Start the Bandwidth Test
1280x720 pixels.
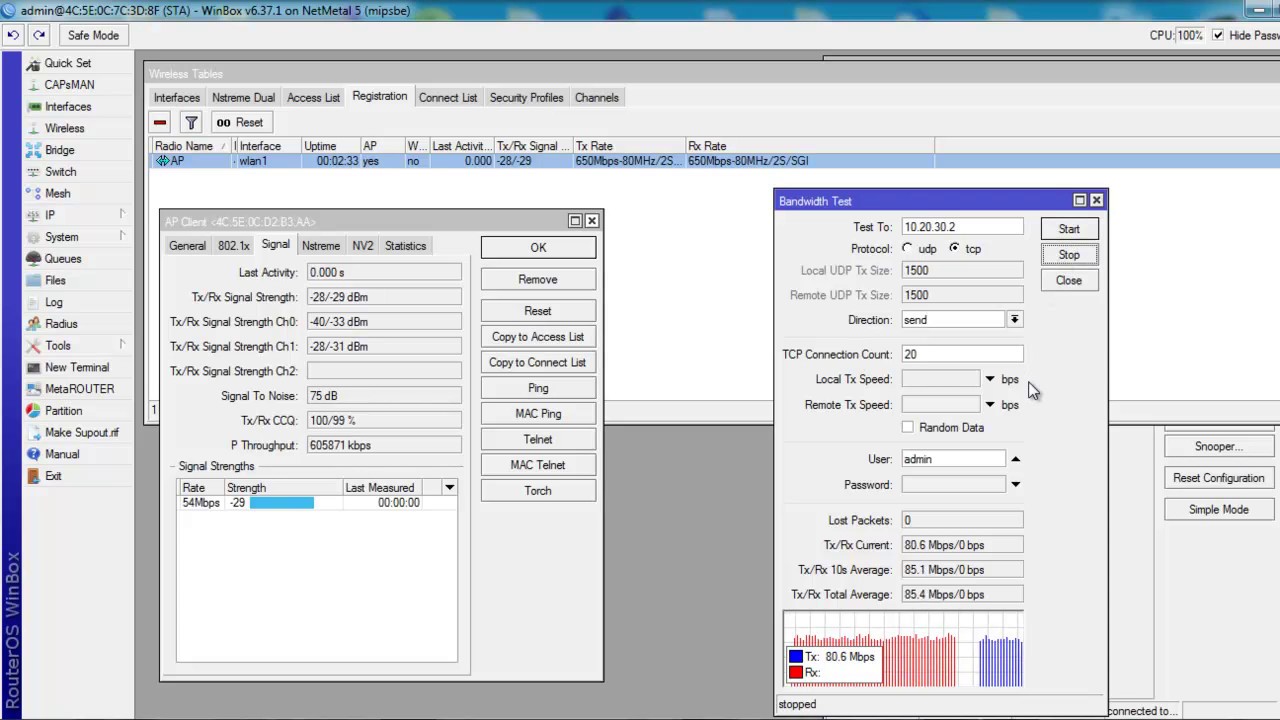pyautogui.click(x=1069, y=229)
